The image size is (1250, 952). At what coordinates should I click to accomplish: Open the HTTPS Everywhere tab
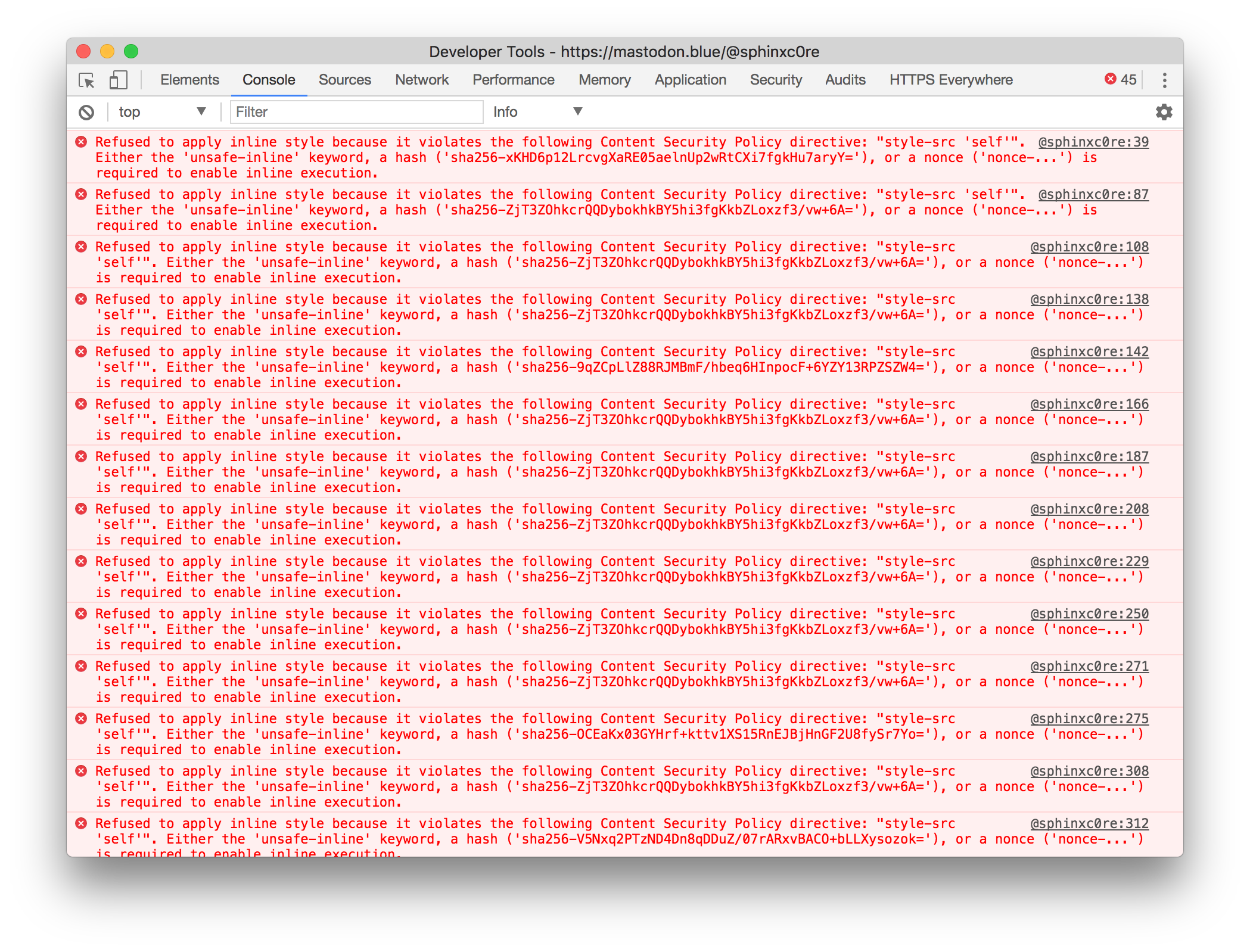[x=951, y=80]
